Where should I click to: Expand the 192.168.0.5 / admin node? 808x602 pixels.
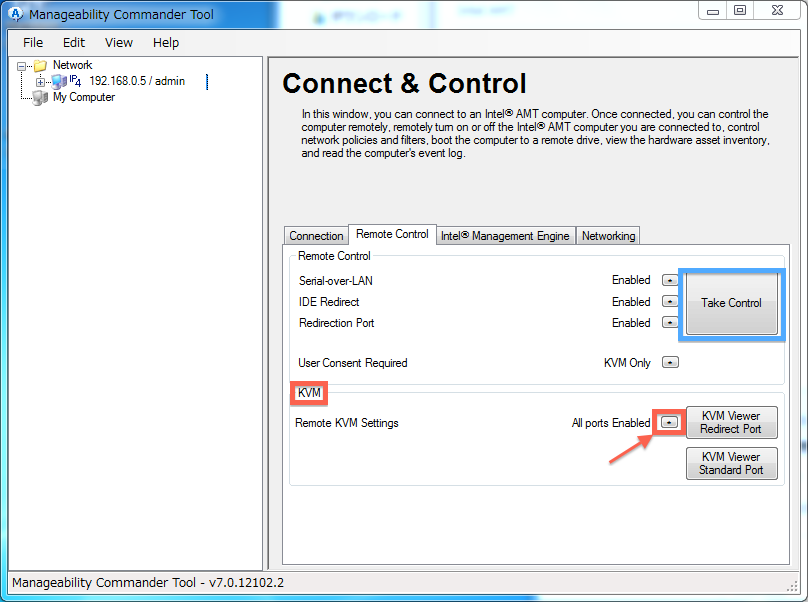pos(40,82)
